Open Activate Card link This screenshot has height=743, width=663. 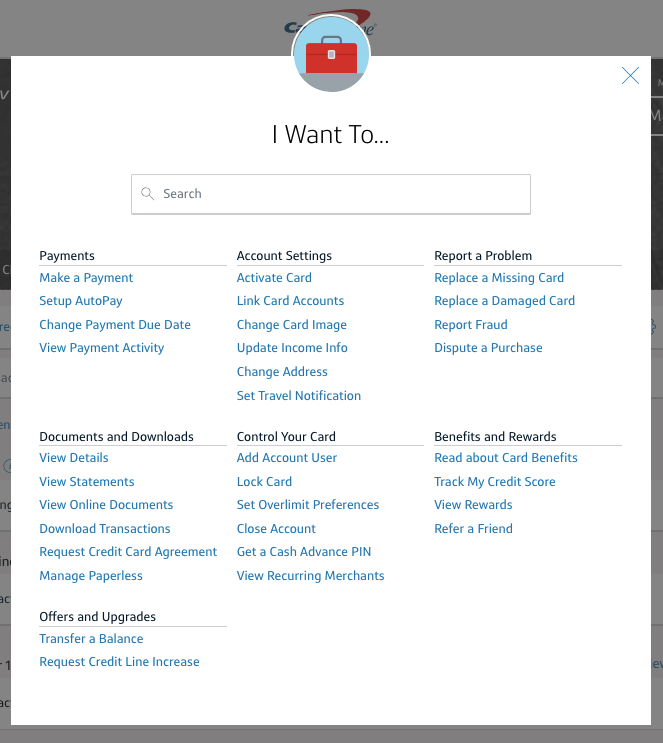point(274,278)
